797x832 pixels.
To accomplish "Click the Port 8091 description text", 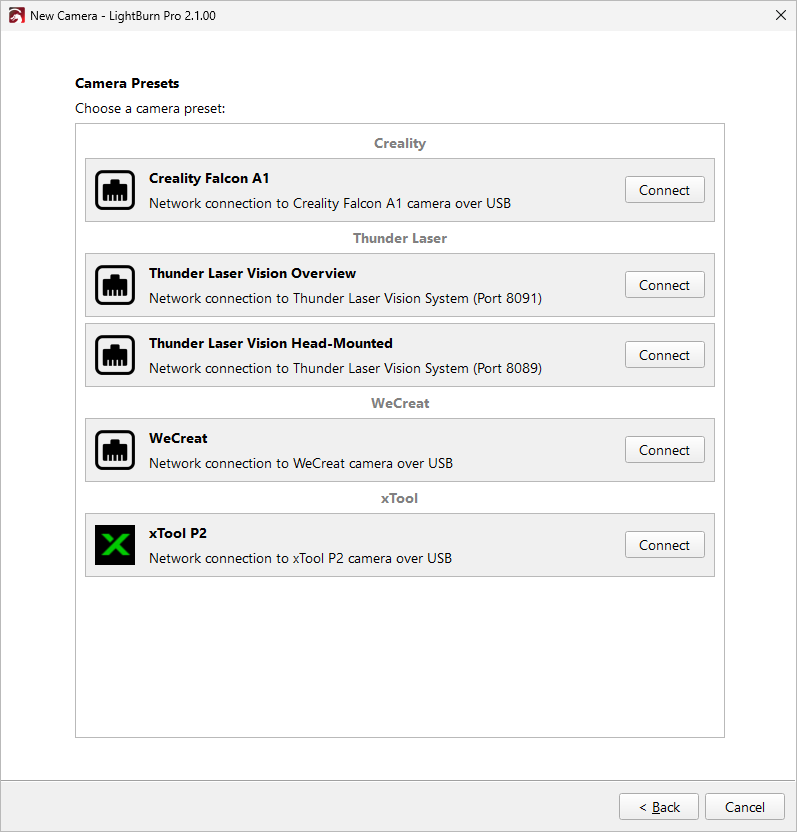I will pyautogui.click(x=345, y=298).
